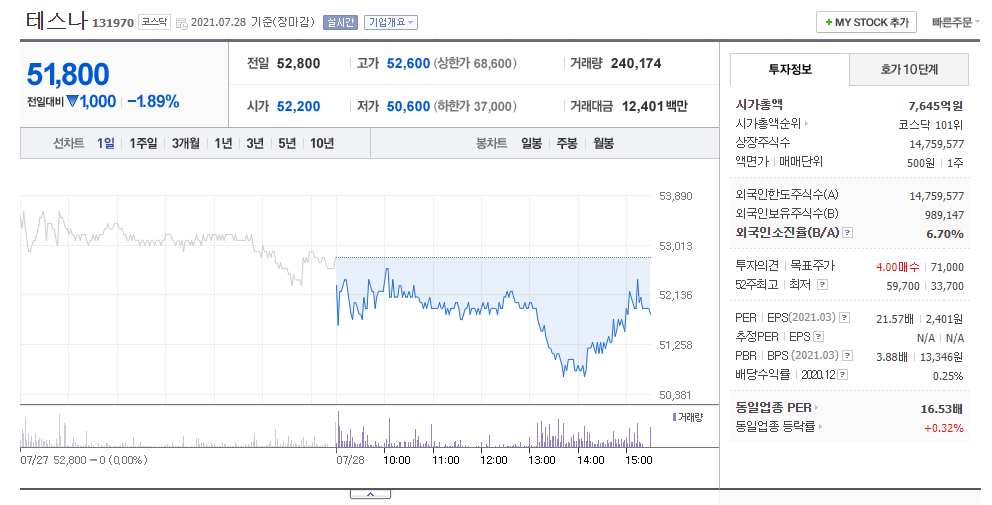
Task: Click the 코스닥 101위 ranking value
Action: tap(931, 125)
